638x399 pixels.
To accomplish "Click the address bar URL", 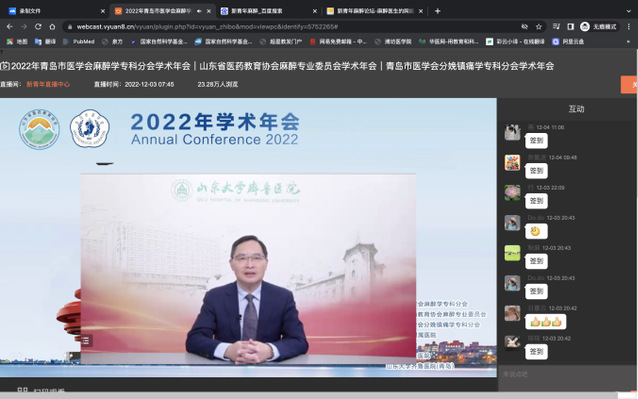I will tap(207, 27).
